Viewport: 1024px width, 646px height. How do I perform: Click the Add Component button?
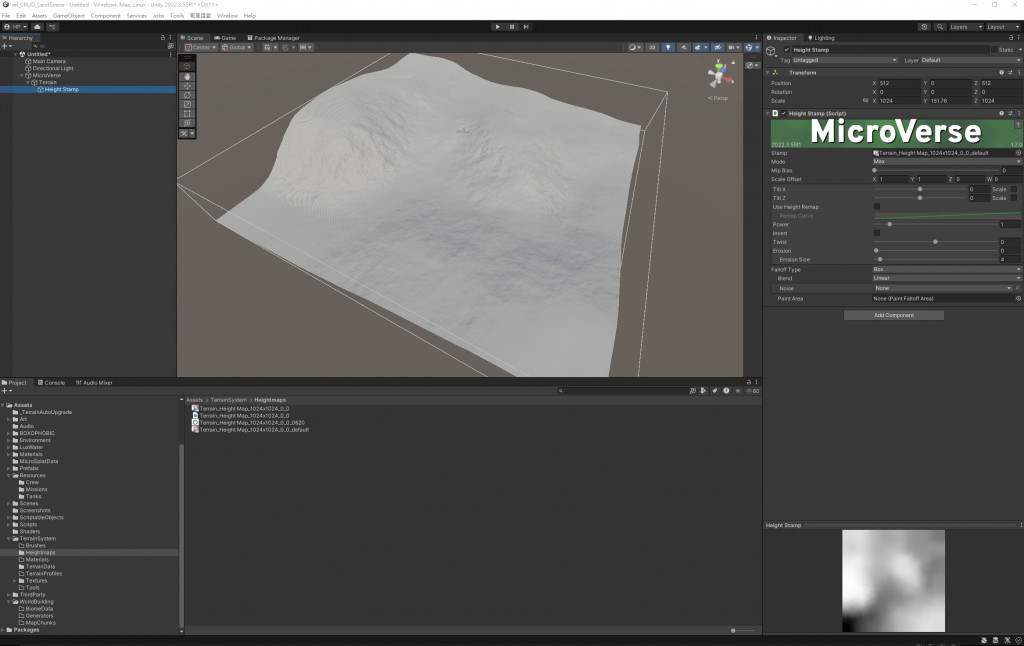893,315
